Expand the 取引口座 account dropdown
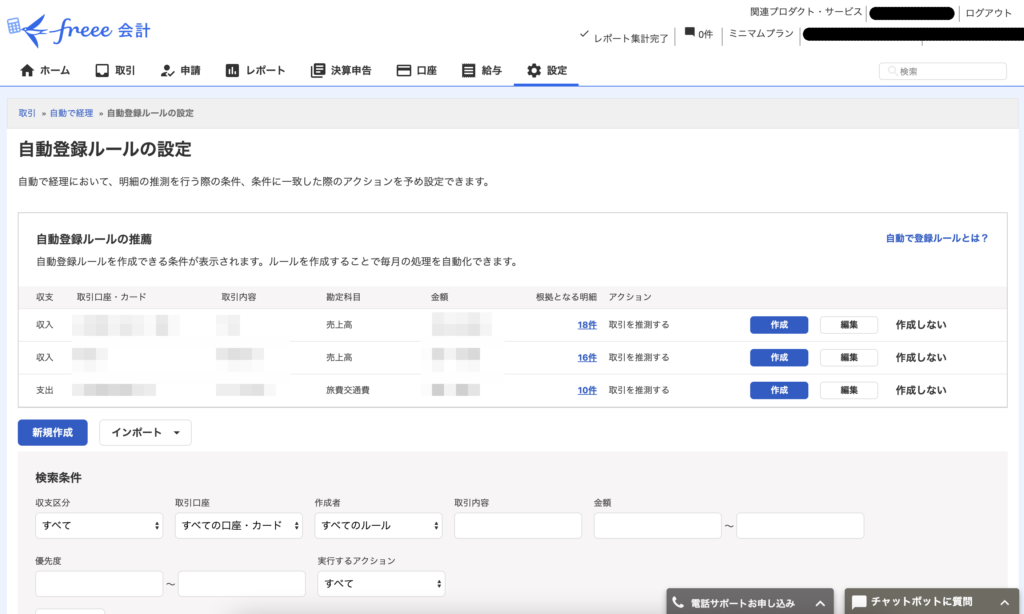This screenshot has height=614, width=1024. tap(238, 526)
